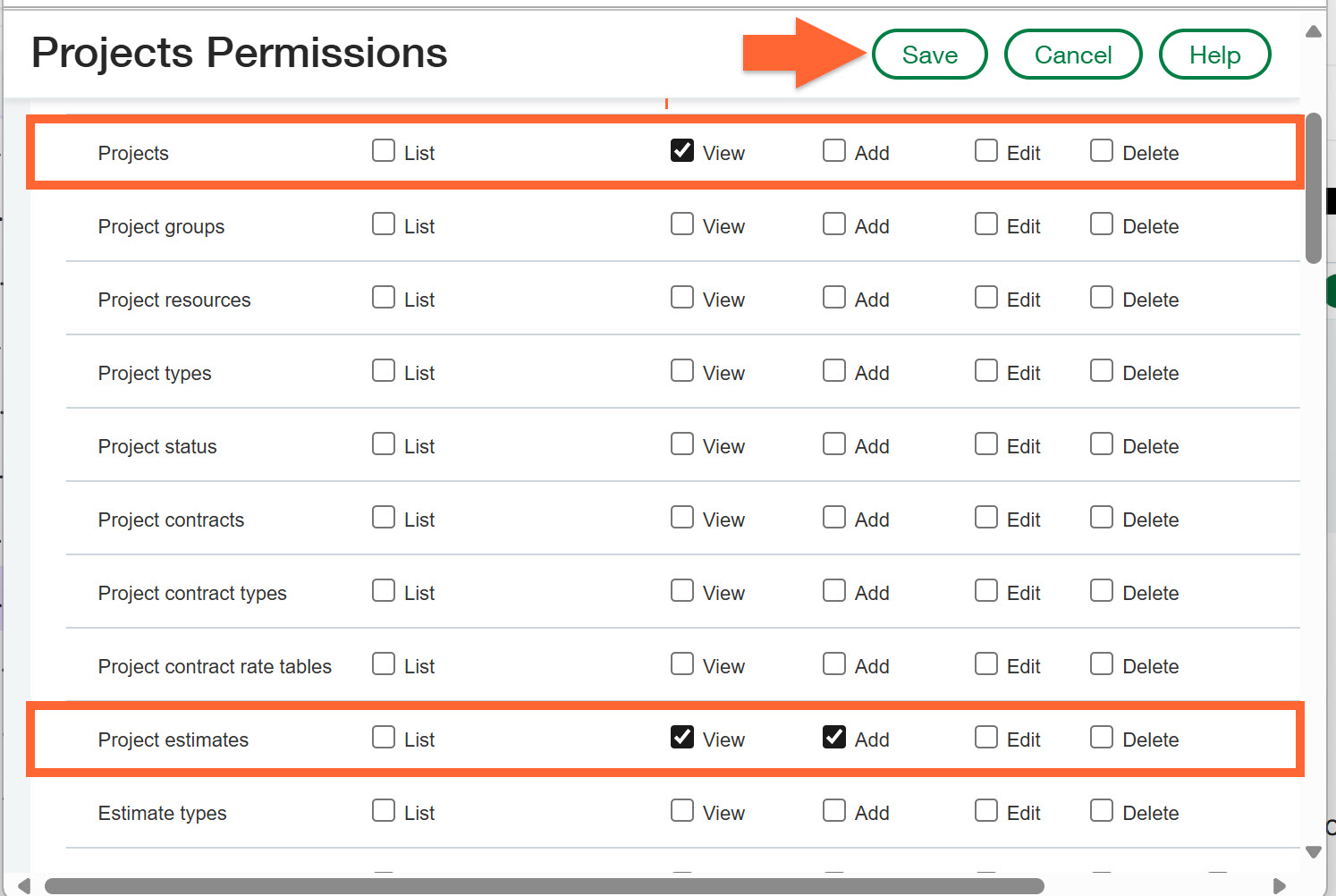Uncheck View for Projects row
Image resolution: width=1336 pixels, height=896 pixels.
[682, 150]
